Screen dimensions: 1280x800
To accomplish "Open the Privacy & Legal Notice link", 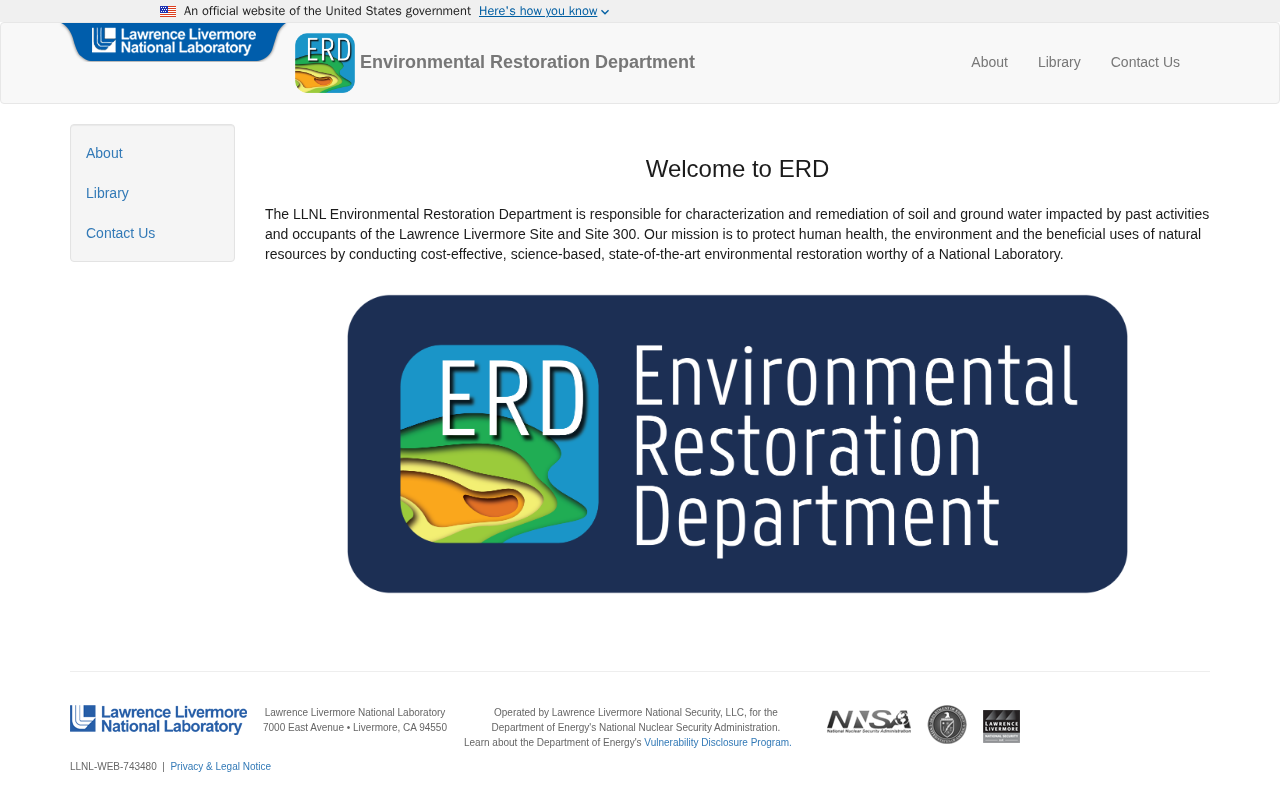I will pyautogui.click(x=220, y=767).
